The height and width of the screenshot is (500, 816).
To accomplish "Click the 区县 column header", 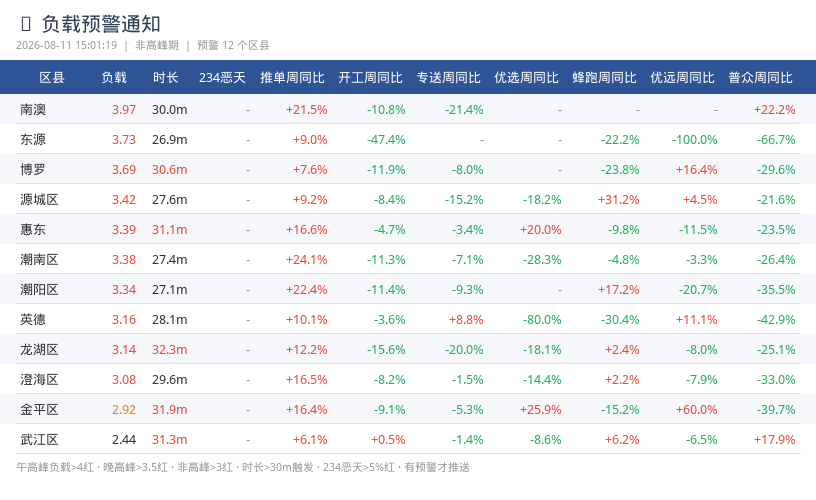I will point(52,78).
